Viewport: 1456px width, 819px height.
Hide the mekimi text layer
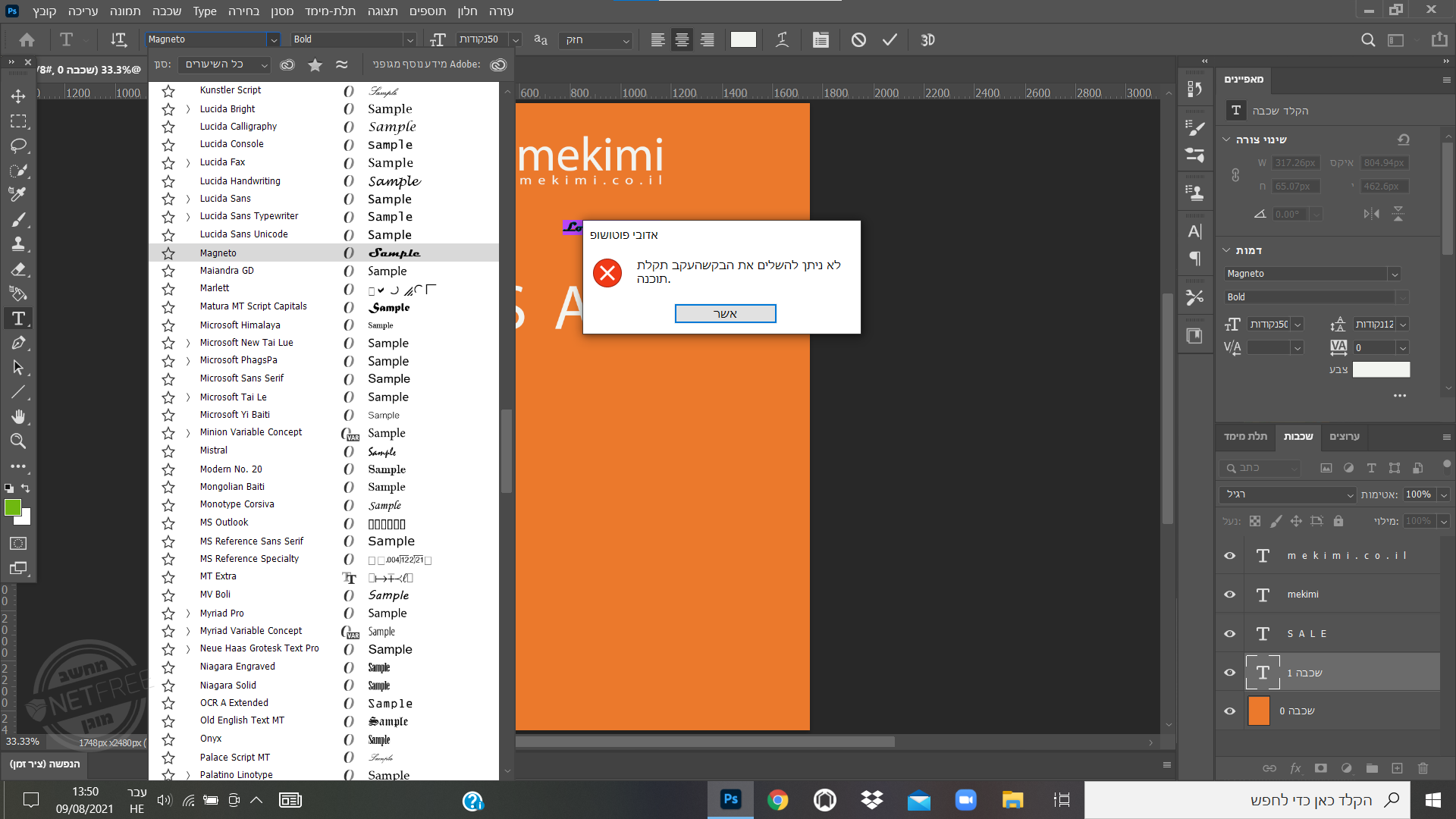(1229, 595)
